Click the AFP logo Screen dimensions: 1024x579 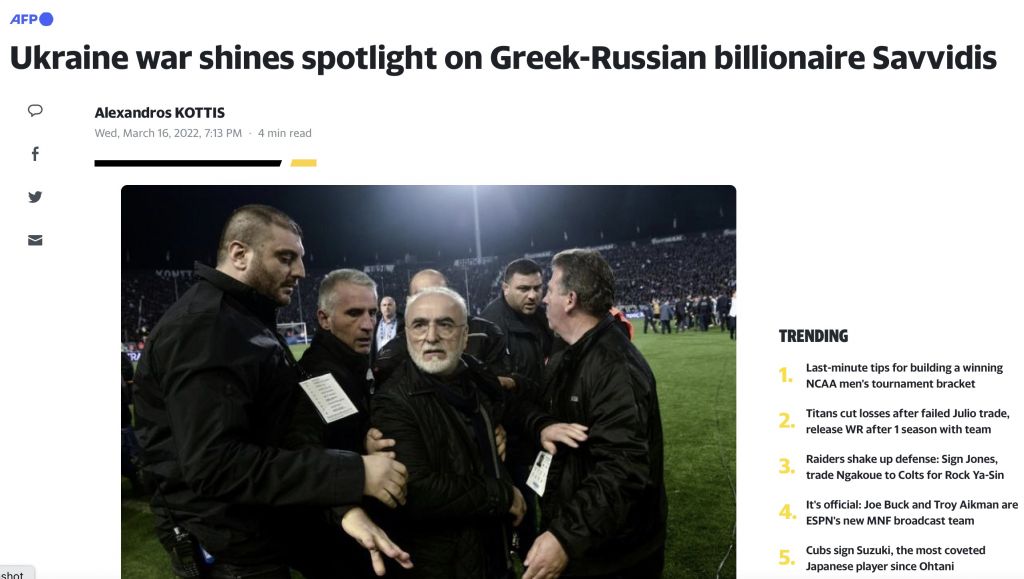point(22,17)
